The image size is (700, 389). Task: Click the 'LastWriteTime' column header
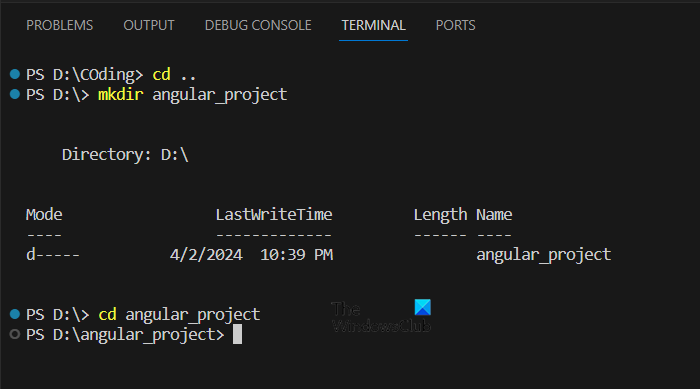click(x=274, y=214)
